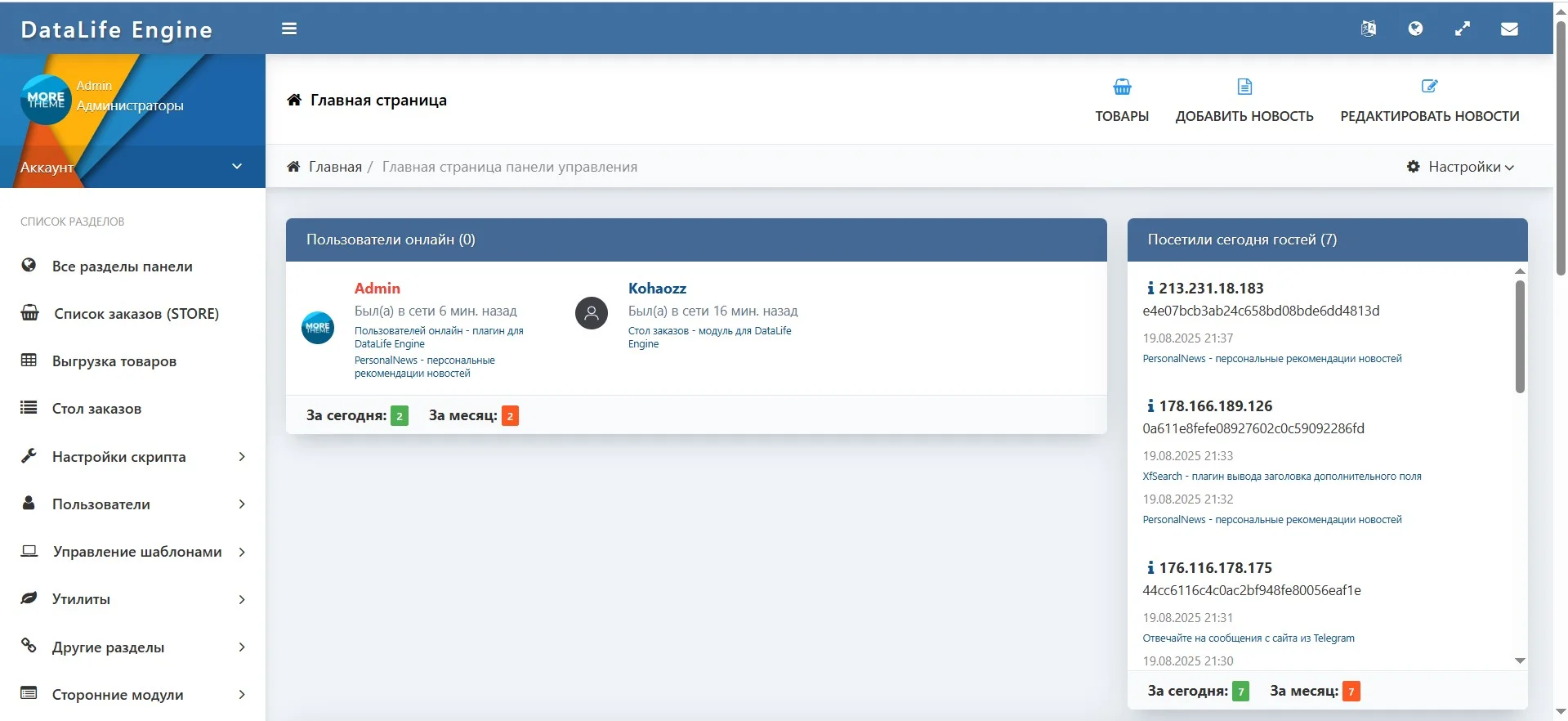This screenshot has width=1568, height=721.
Task: Click the leaf icon for Утилиты
Action: [29, 598]
